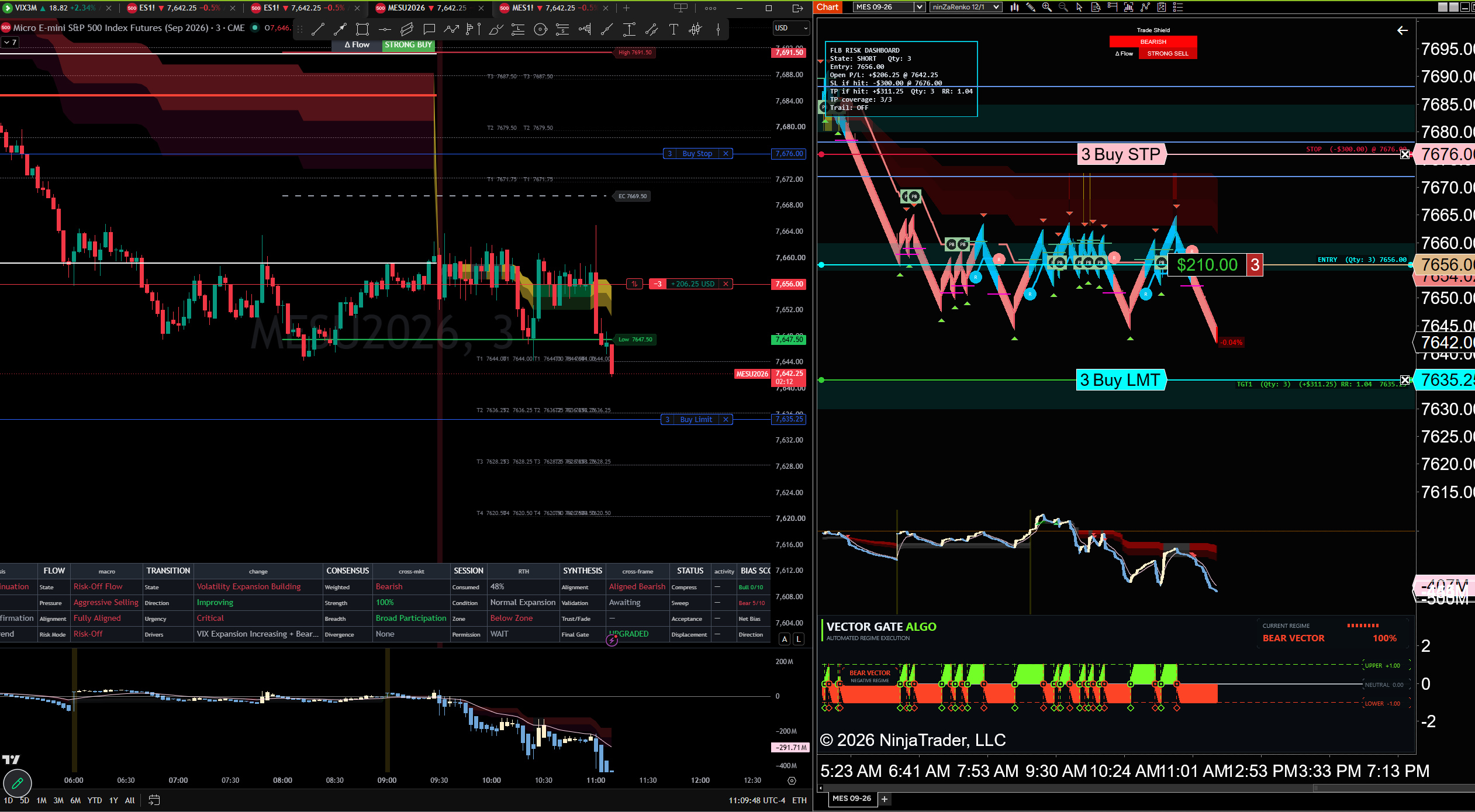
Task: Select the Brush drawing tool
Action: 496,29
